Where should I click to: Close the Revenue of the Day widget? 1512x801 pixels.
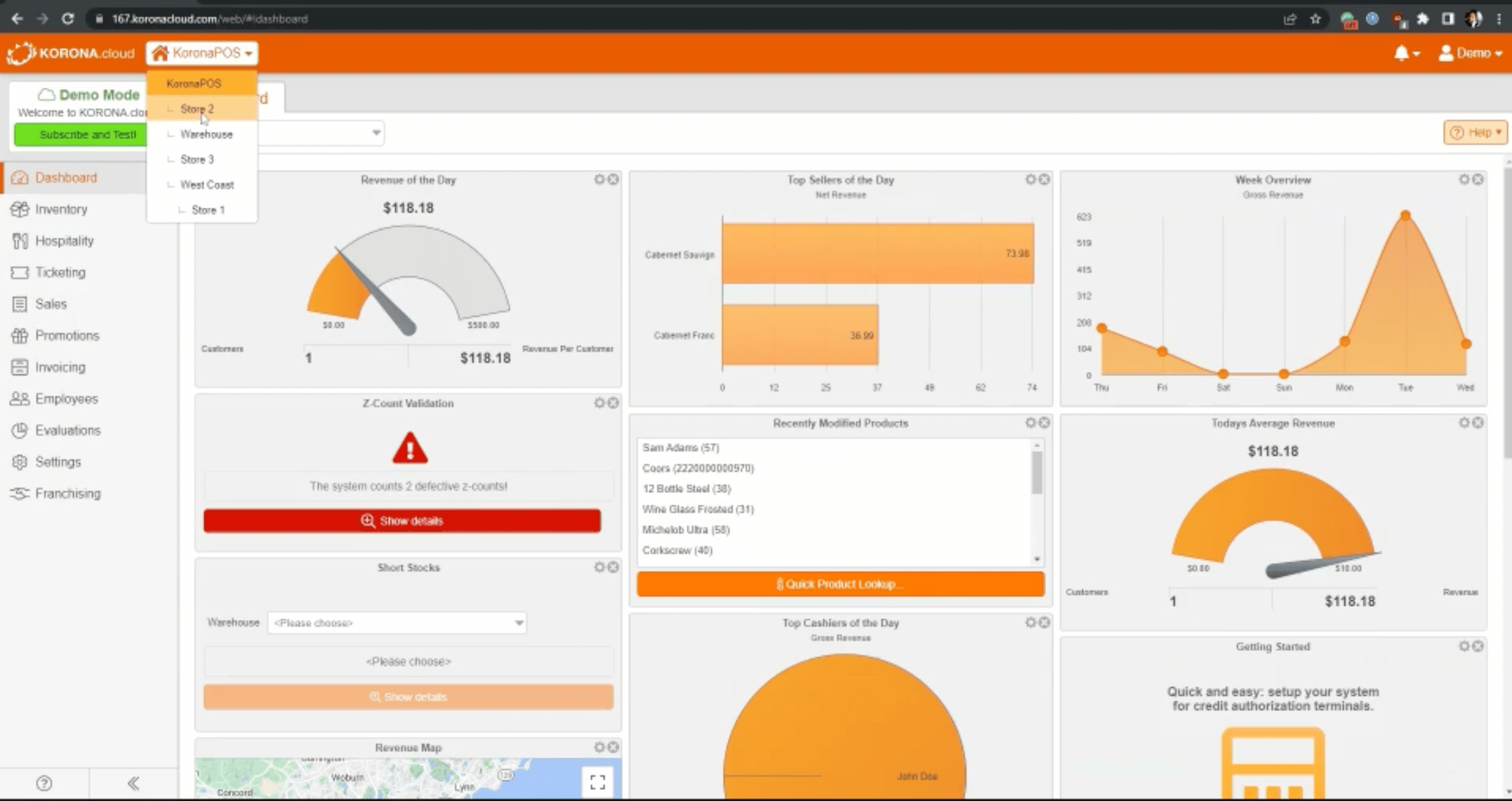coord(614,180)
